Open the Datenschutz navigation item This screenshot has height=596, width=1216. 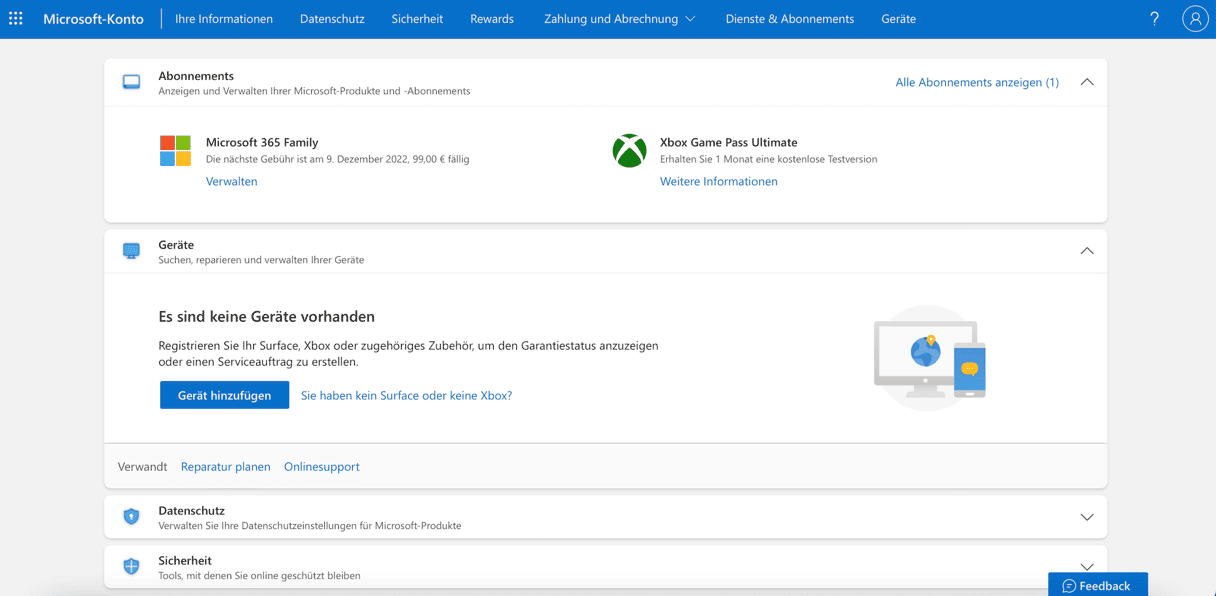(x=332, y=19)
